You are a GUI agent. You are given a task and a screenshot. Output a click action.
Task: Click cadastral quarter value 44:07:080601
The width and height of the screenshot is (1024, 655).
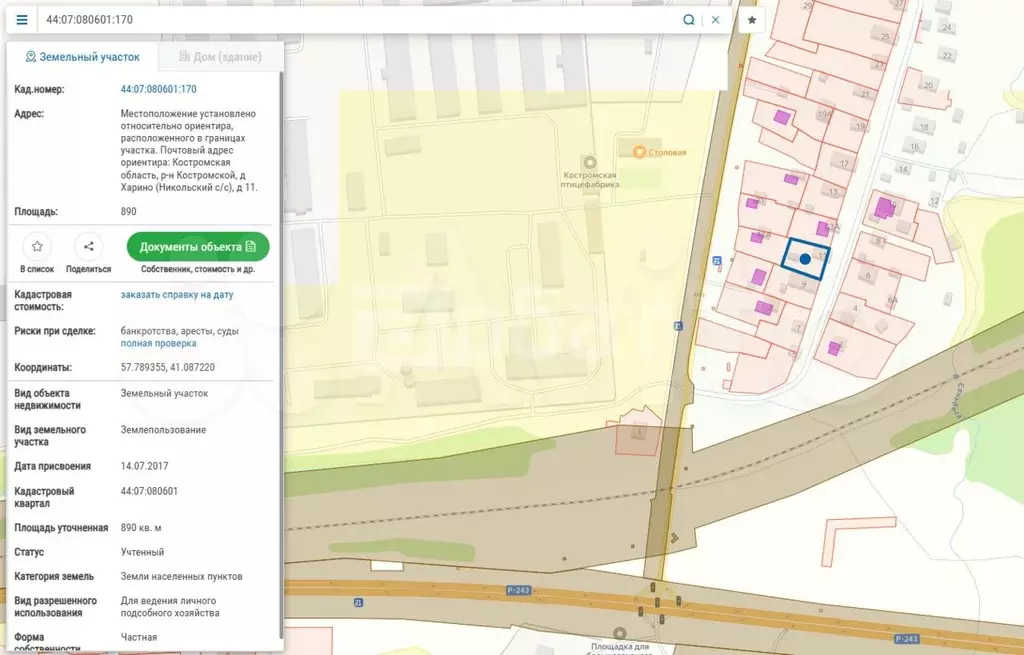pos(149,491)
